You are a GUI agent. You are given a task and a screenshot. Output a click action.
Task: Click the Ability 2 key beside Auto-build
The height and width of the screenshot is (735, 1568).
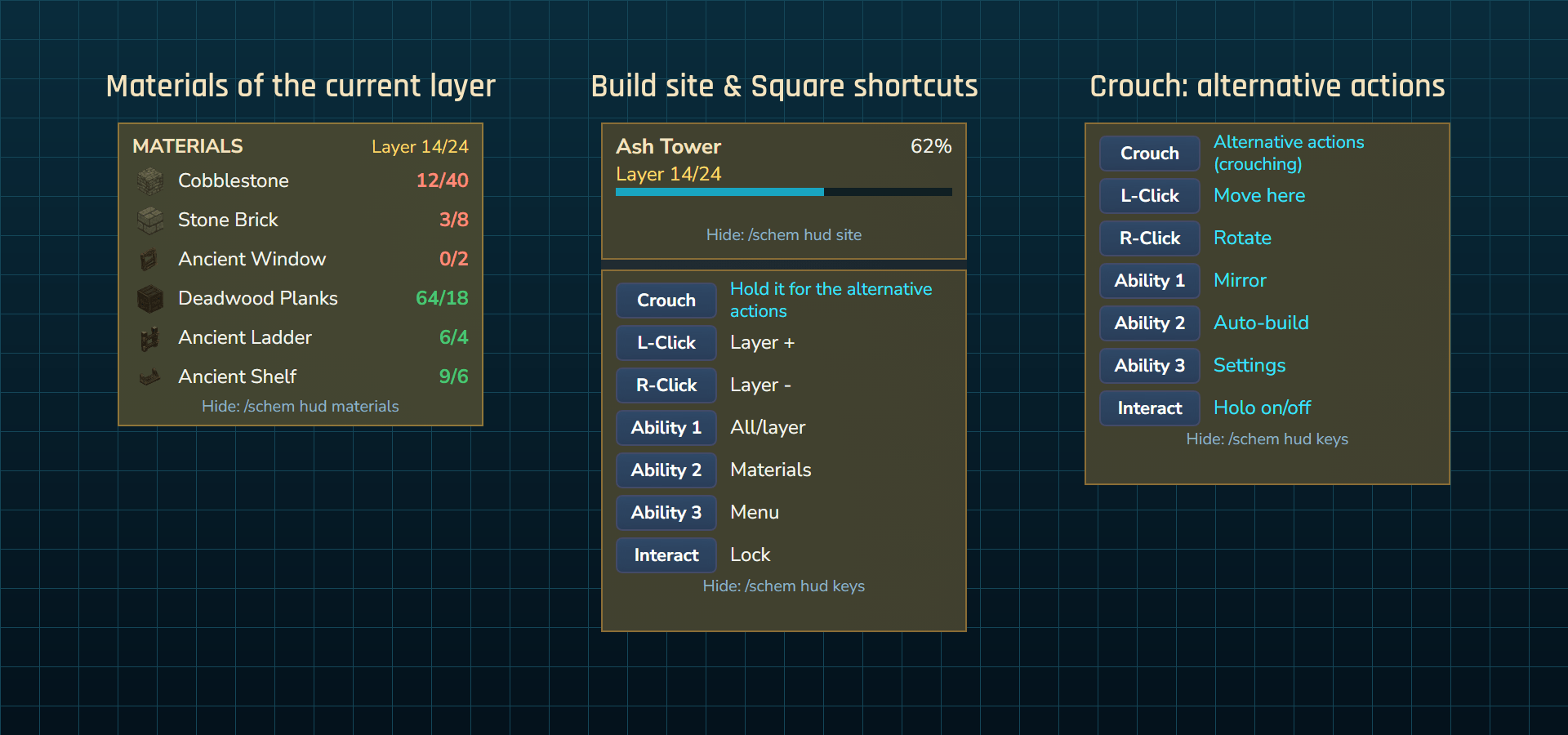[x=1150, y=323]
